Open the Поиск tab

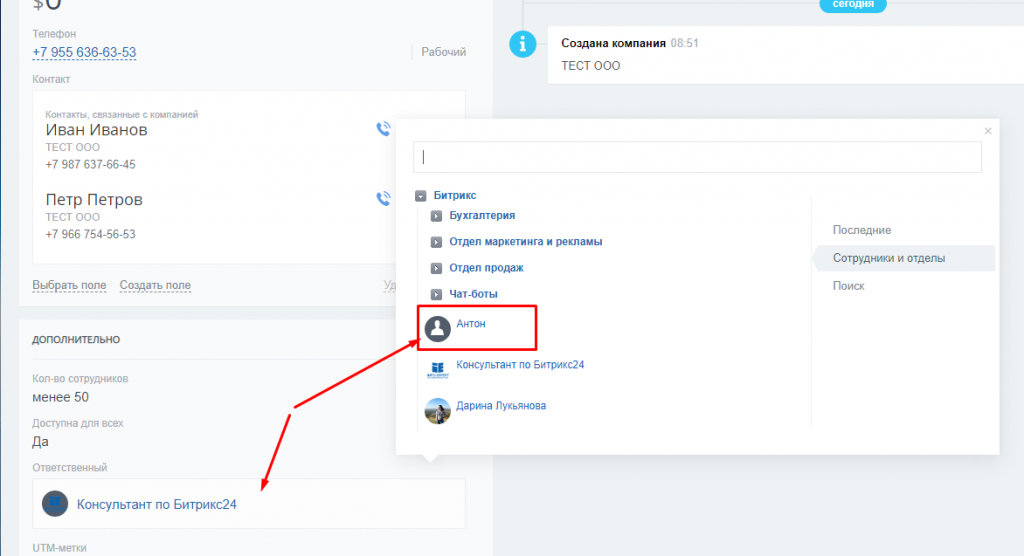click(x=848, y=286)
